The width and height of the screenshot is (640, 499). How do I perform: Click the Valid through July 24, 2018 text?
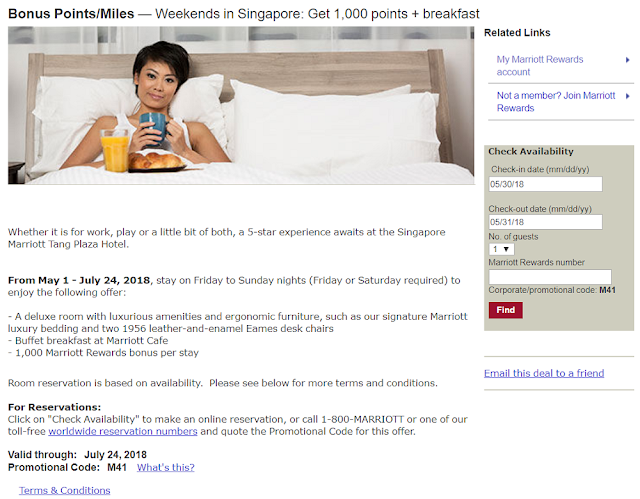click(x=77, y=455)
